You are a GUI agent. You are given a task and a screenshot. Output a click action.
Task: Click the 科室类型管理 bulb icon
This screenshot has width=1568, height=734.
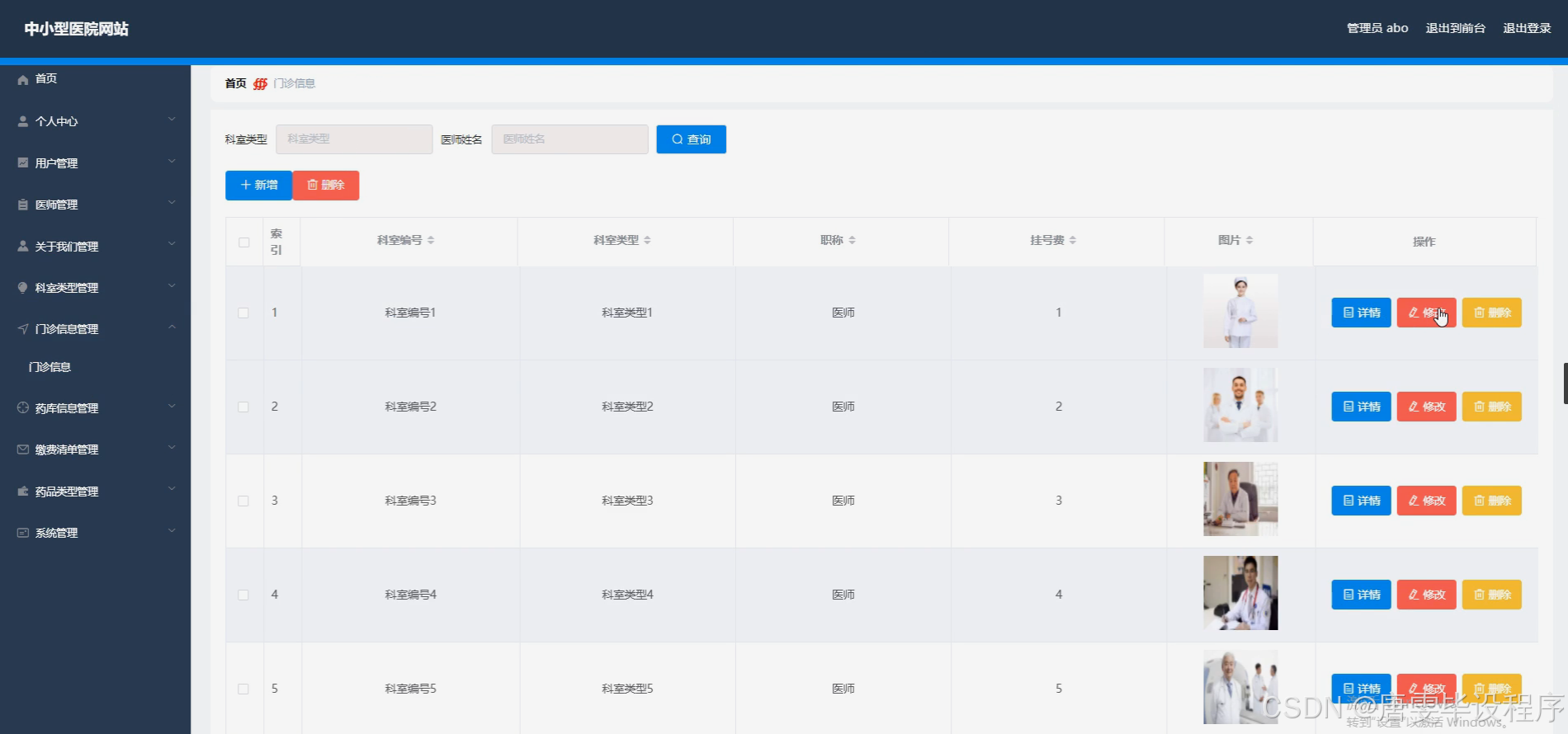tap(23, 287)
